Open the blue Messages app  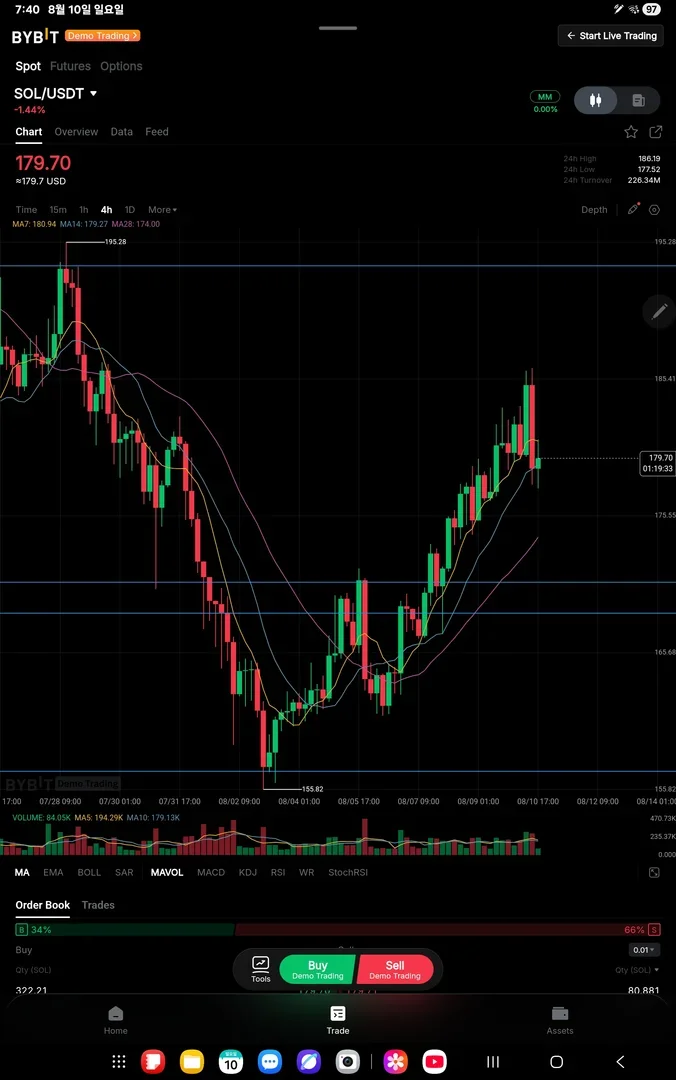point(270,1061)
